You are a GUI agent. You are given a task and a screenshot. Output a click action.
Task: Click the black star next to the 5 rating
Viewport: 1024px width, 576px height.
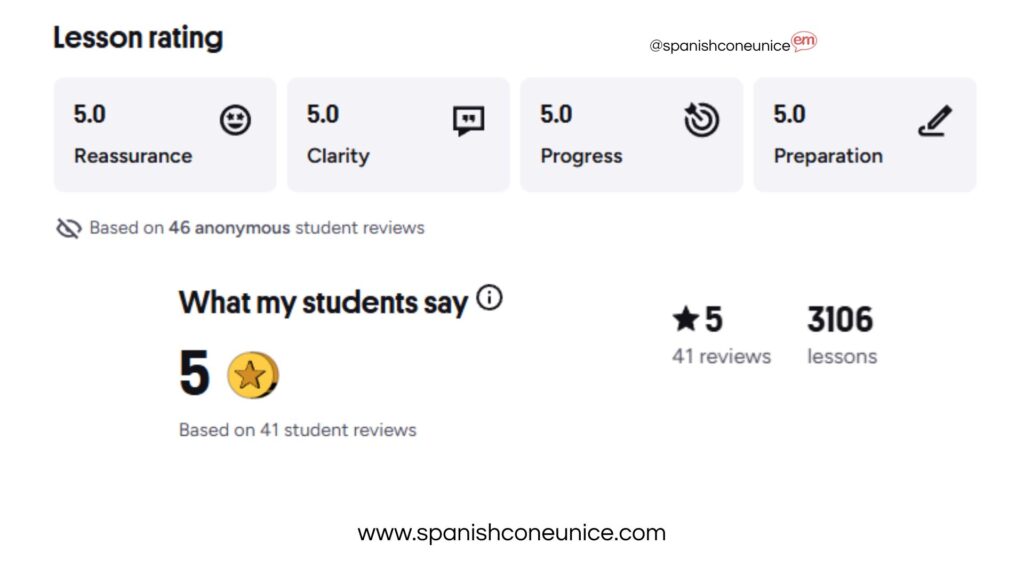coord(684,319)
